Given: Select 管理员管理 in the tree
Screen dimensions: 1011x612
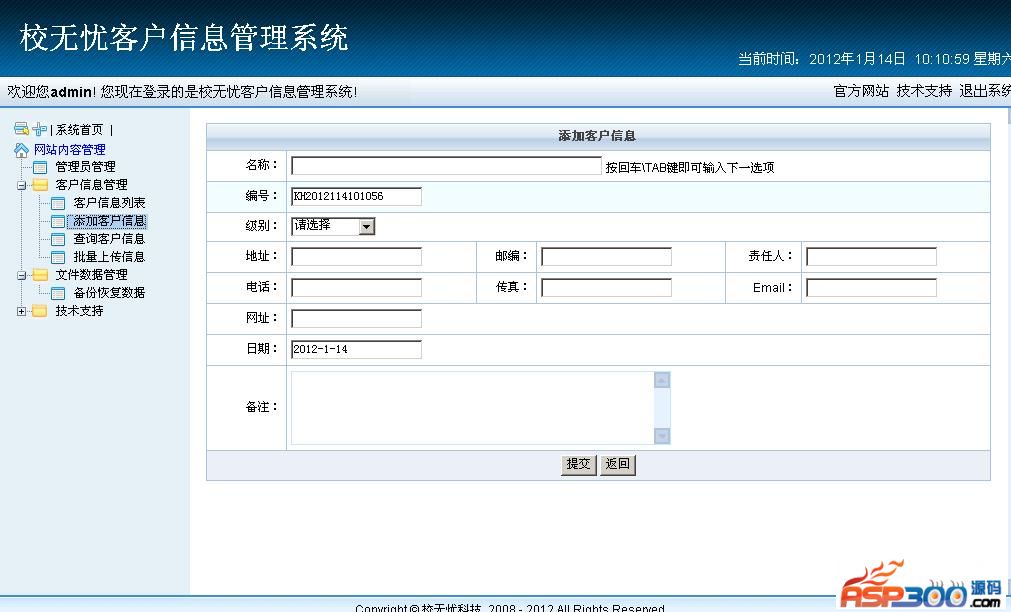Looking at the screenshot, I should [x=86, y=167].
